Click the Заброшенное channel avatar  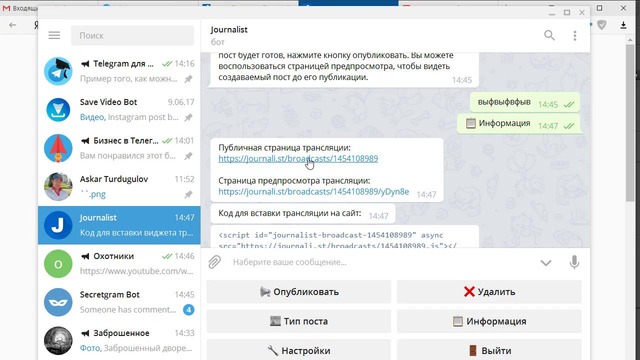[x=58, y=340]
